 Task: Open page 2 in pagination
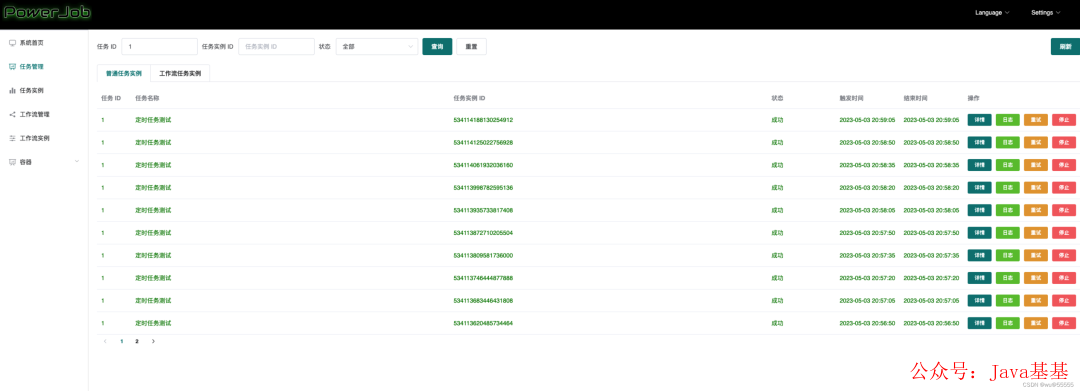coord(136,341)
